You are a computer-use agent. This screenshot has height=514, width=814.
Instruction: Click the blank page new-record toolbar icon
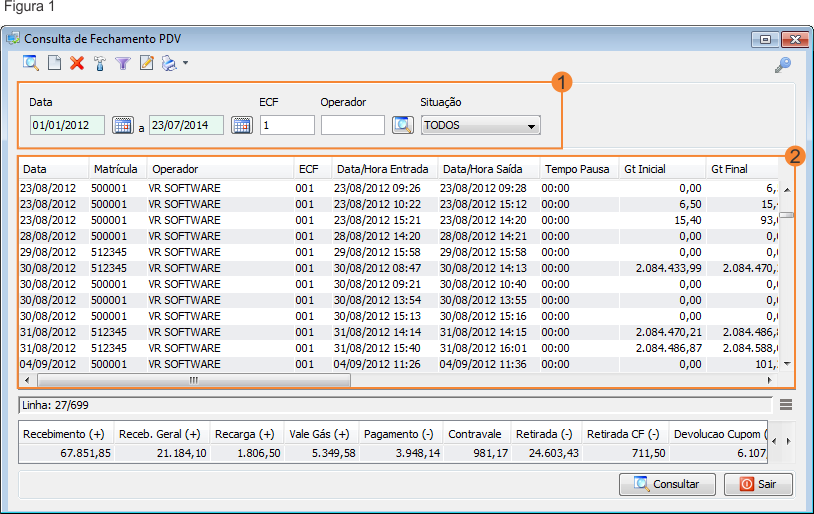click(54, 63)
